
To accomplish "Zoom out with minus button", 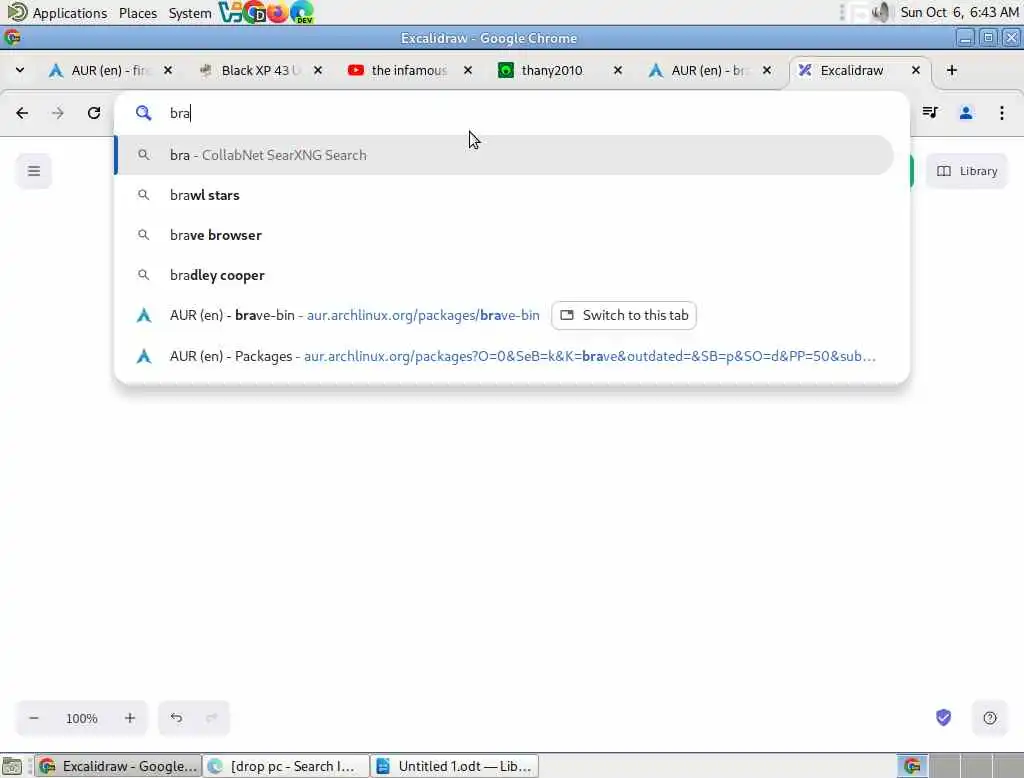I will pos(34,718).
